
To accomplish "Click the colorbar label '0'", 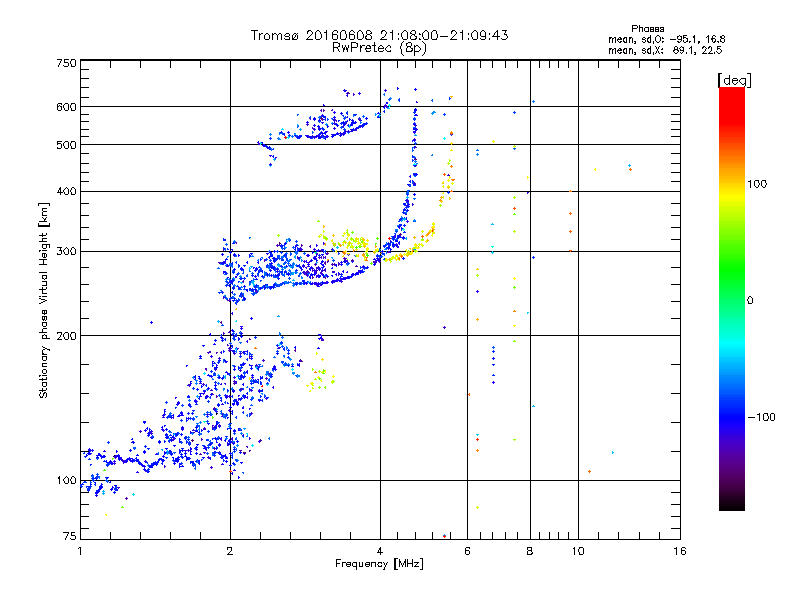I will coord(749,301).
